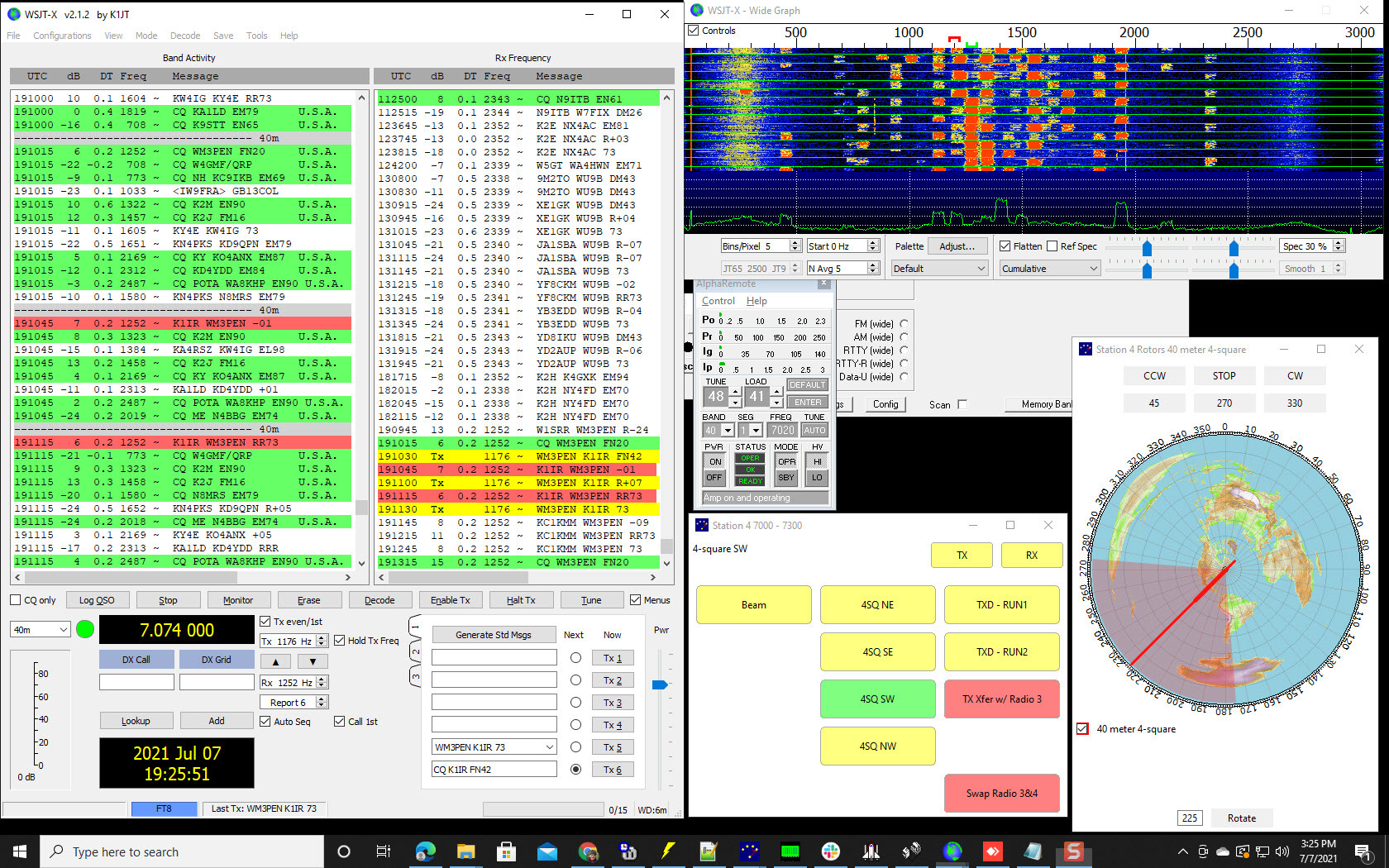Adjust Bins/Pixel spinner

tap(795, 246)
